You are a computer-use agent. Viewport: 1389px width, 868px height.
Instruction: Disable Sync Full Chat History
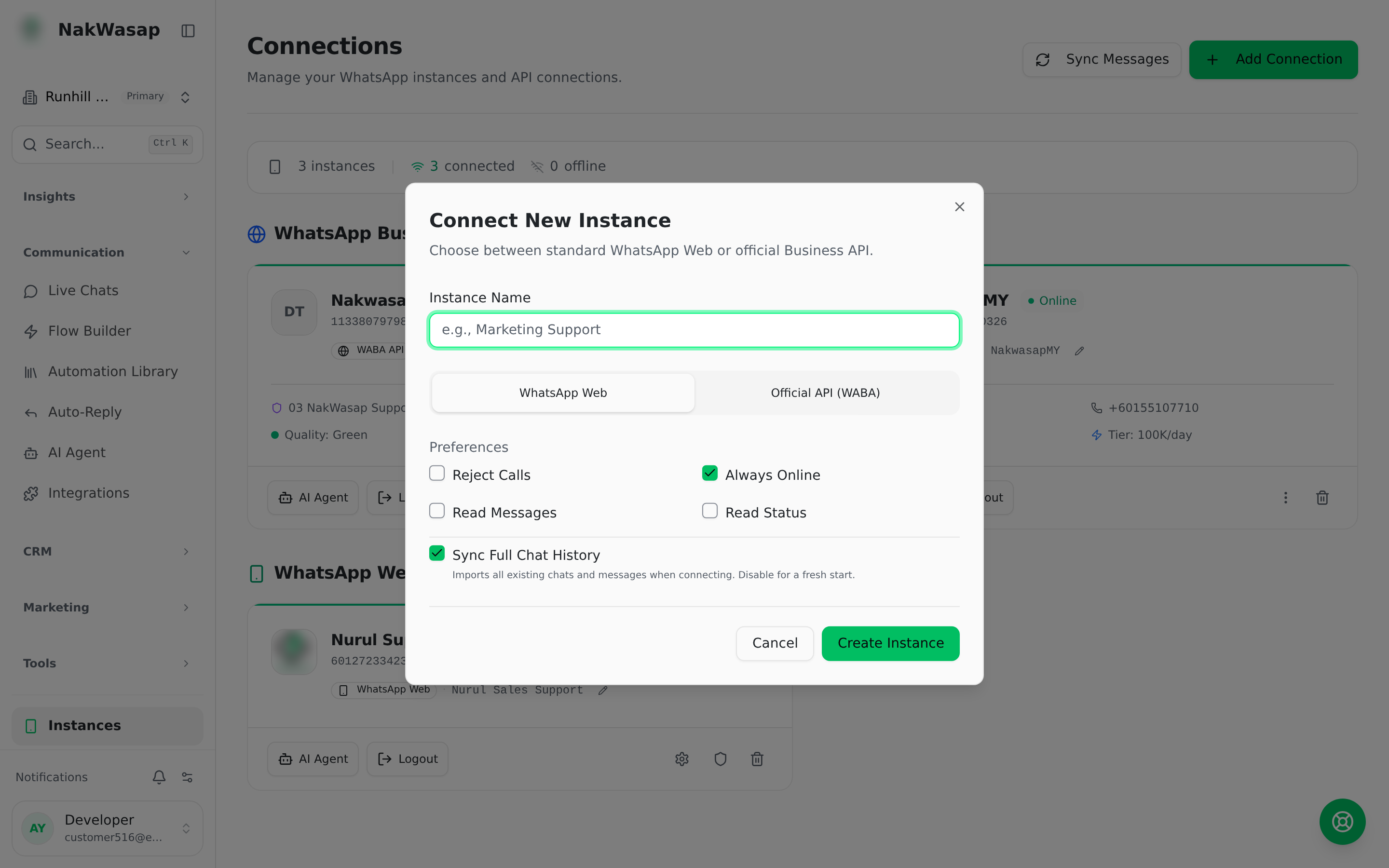[437, 553]
